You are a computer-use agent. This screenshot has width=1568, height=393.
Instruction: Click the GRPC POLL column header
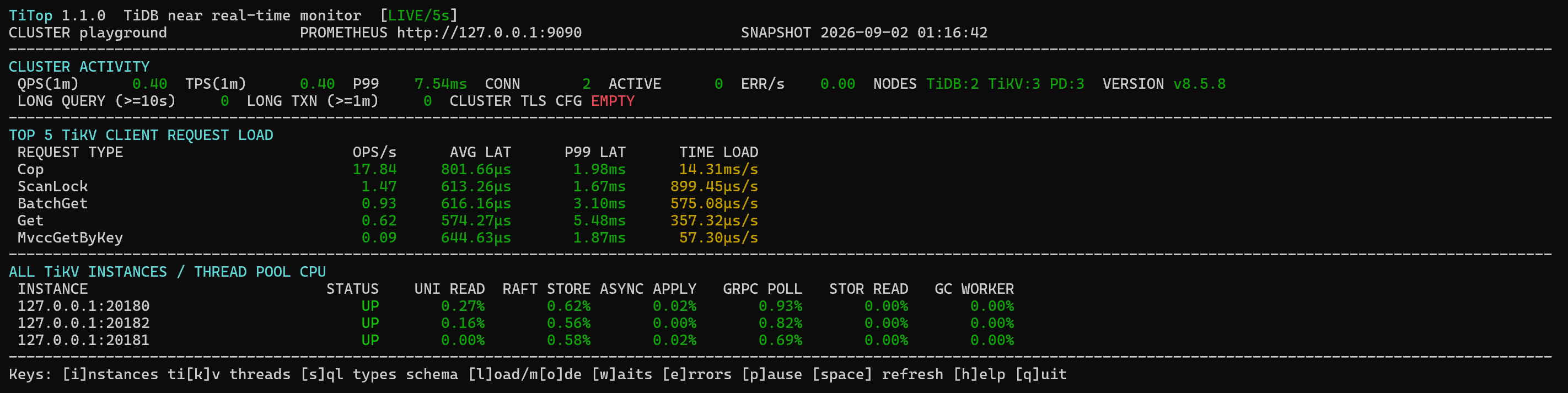[x=762, y=288]
